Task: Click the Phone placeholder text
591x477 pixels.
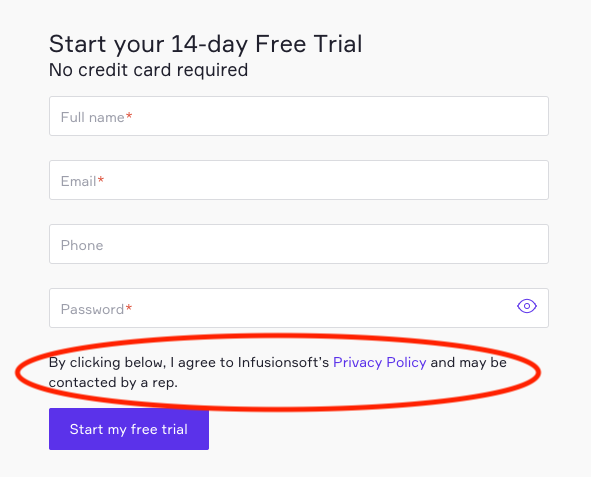Action: (x=82, y=245)
